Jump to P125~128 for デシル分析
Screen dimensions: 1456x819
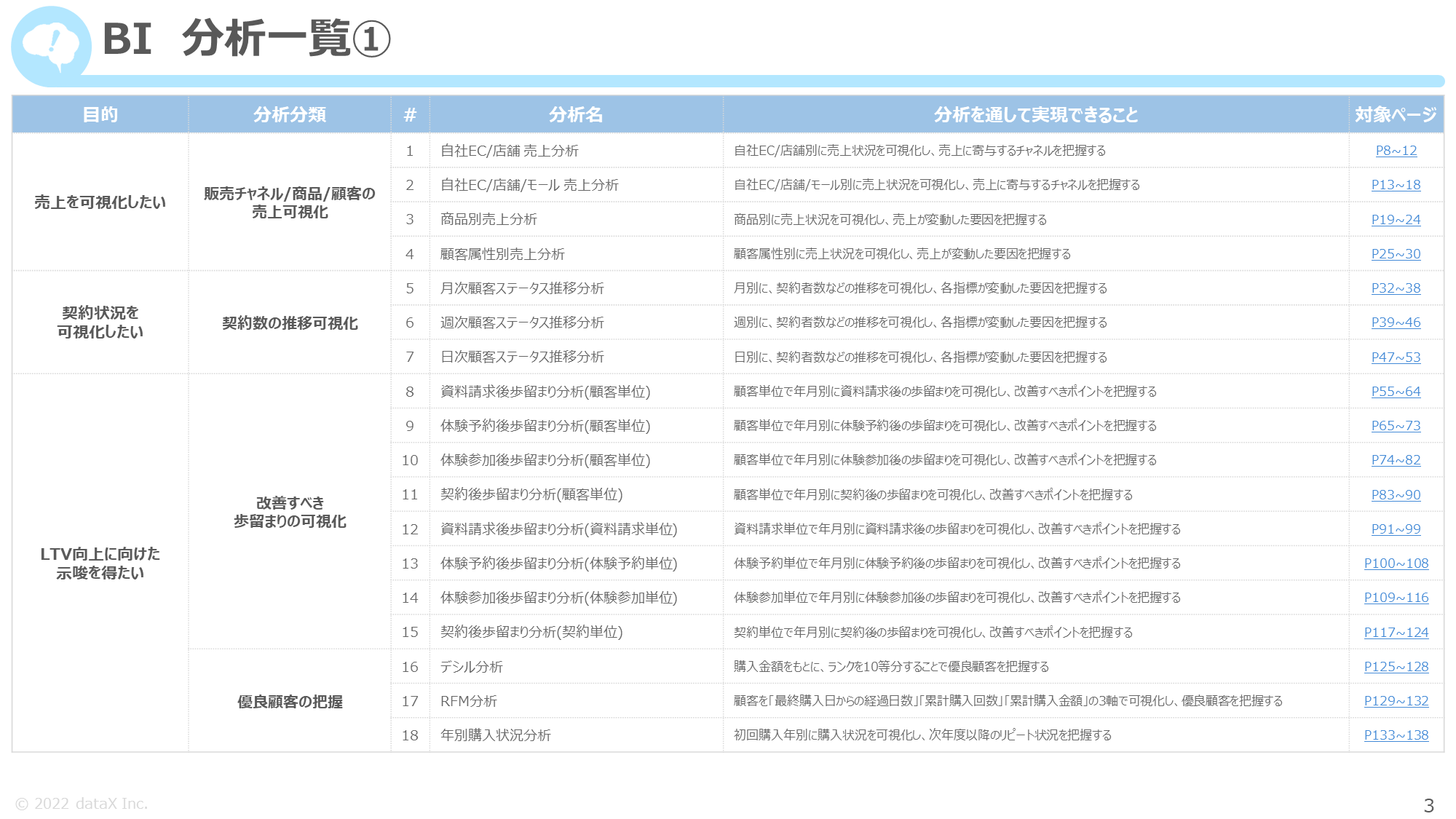(x=1396, y=667)
